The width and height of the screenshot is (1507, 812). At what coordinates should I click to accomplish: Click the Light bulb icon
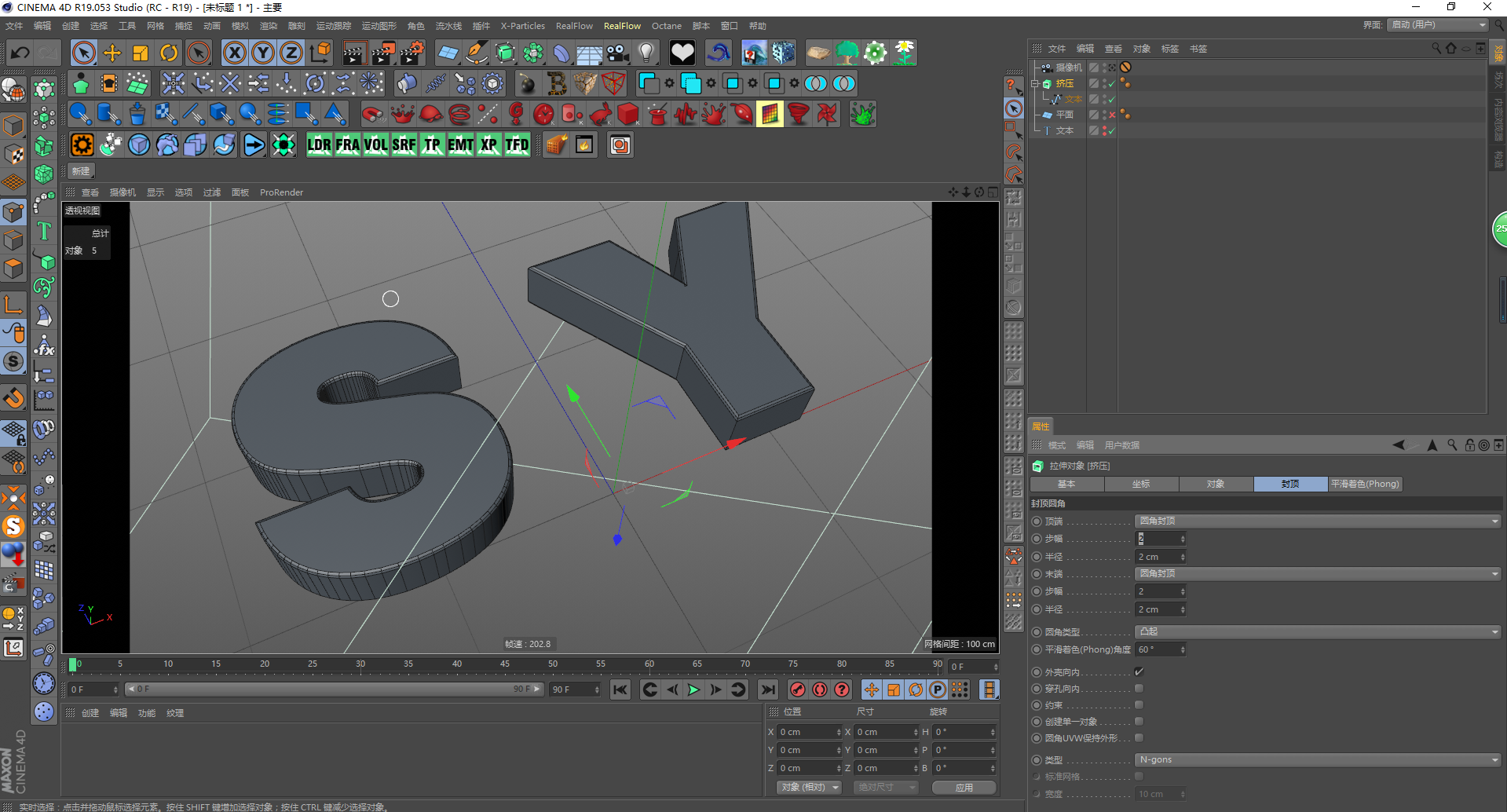(646, 53)
